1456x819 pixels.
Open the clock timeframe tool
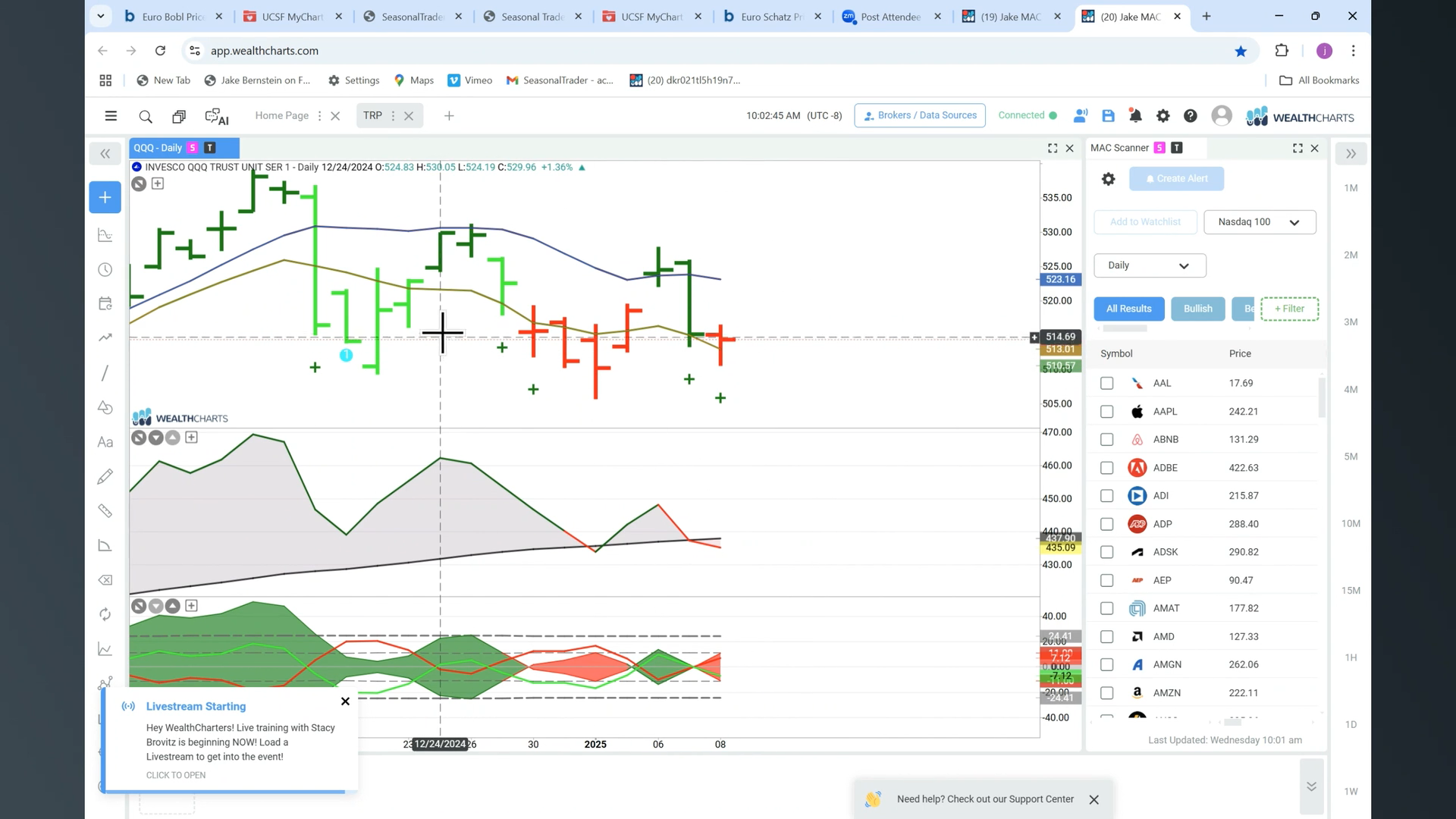[105, 270]
